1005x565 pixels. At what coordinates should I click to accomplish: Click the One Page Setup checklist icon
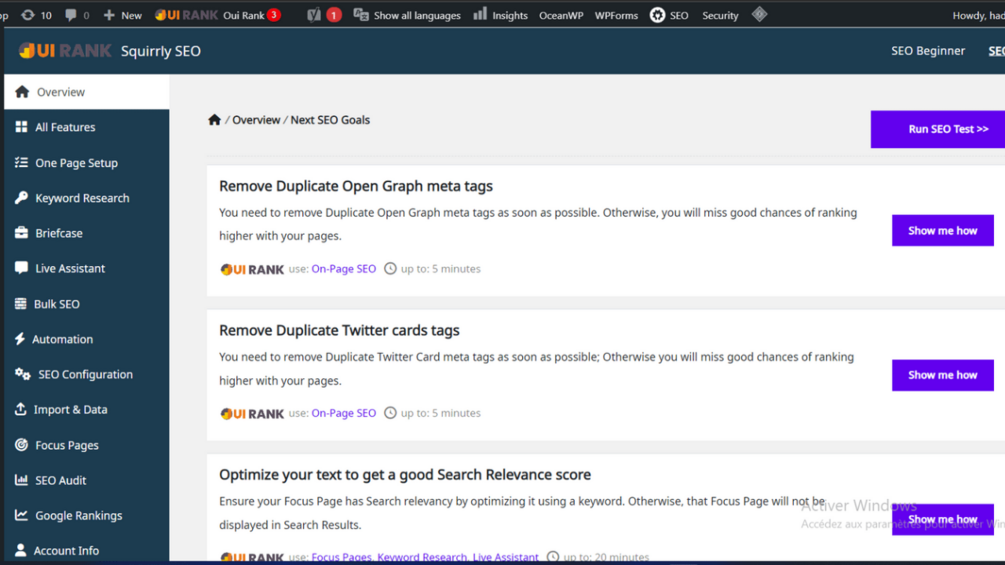(21, 163)
